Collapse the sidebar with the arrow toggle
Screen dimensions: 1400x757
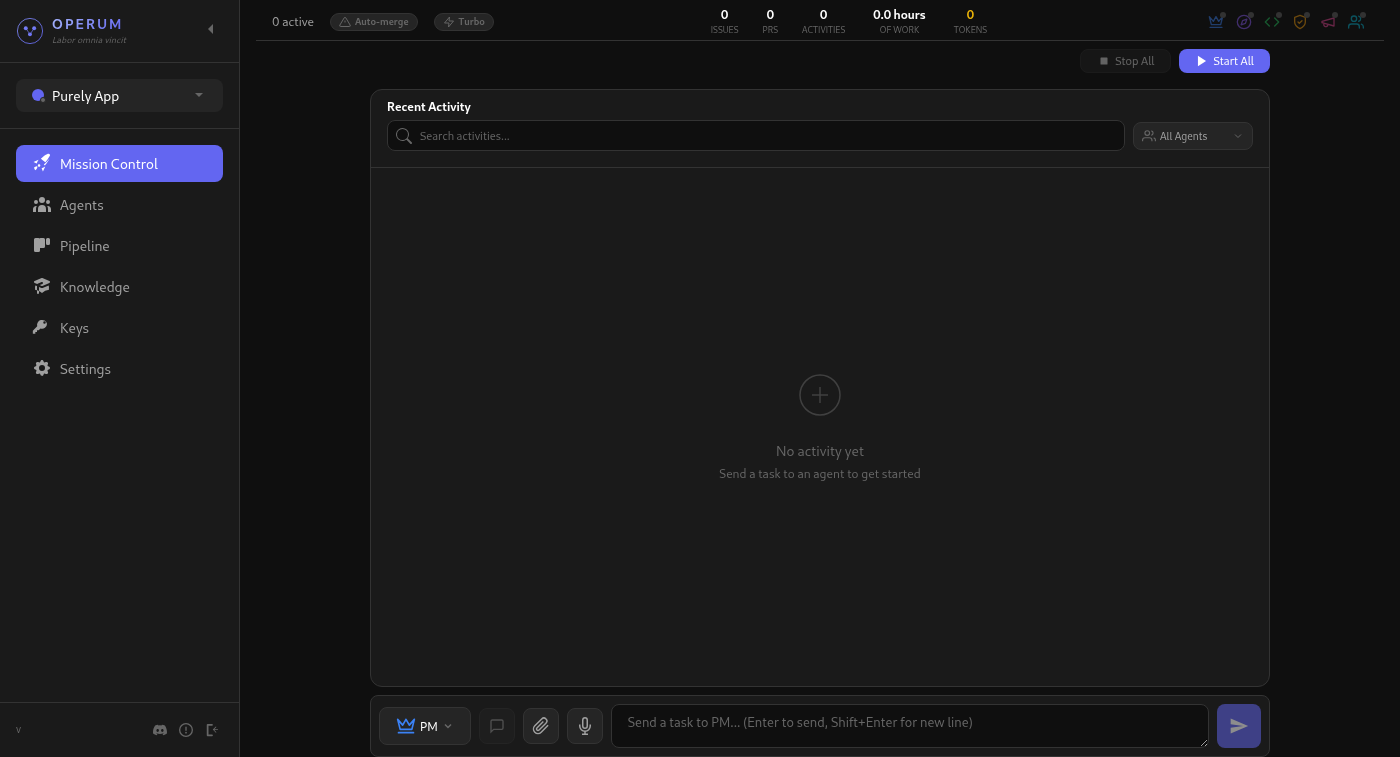tap(211, 29)
